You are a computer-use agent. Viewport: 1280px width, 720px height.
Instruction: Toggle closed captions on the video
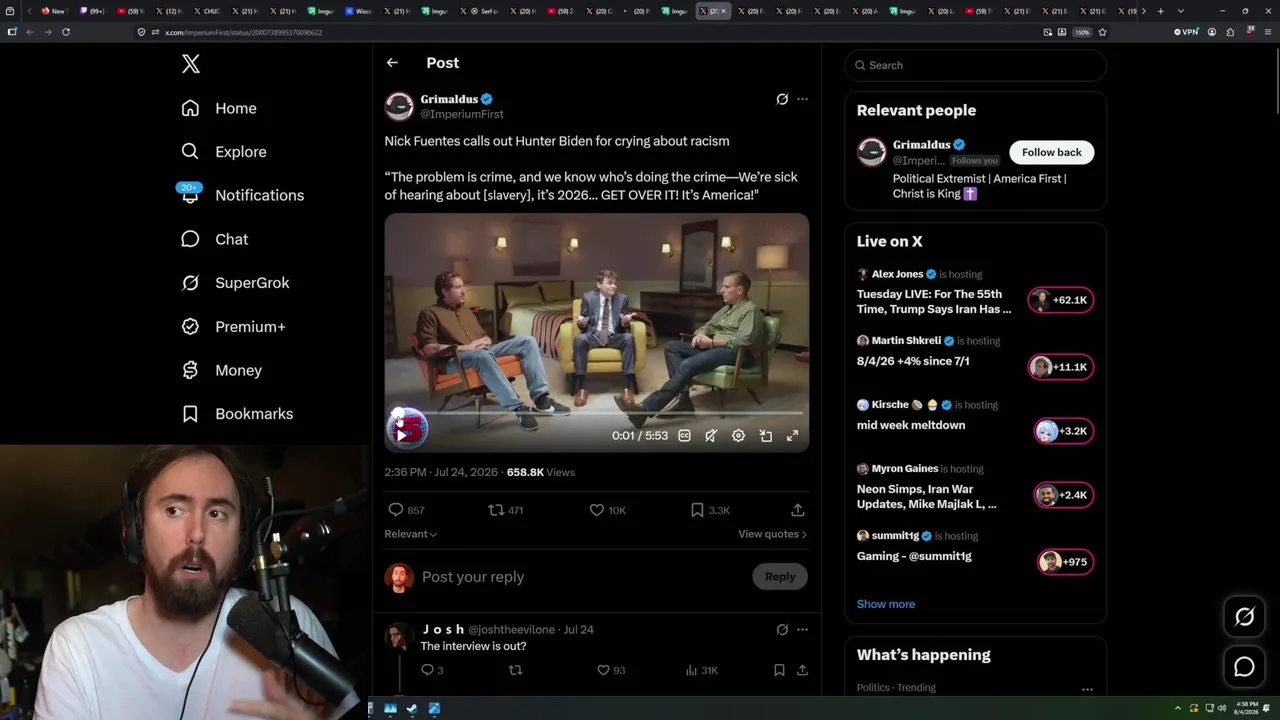point(684,436)
